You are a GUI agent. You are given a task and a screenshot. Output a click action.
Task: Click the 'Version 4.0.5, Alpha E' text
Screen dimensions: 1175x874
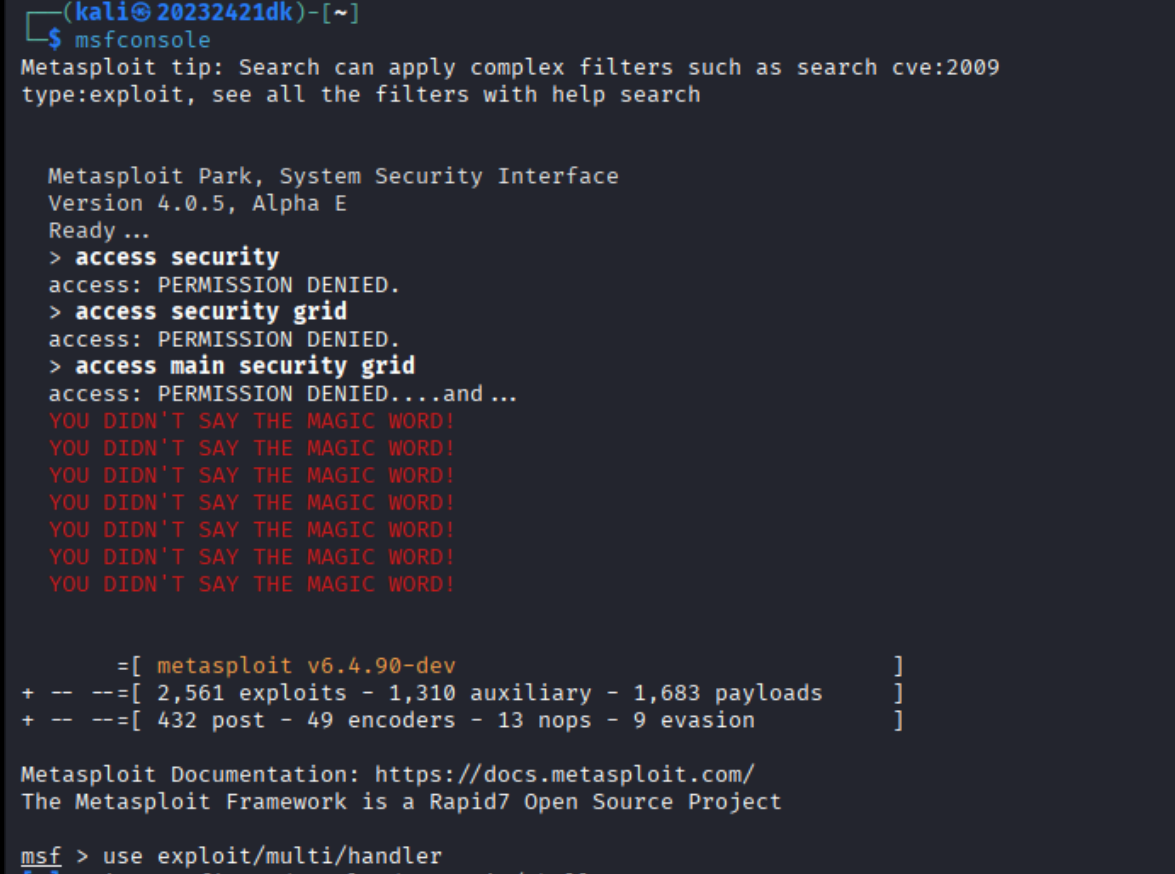click(x=198, y=204)
